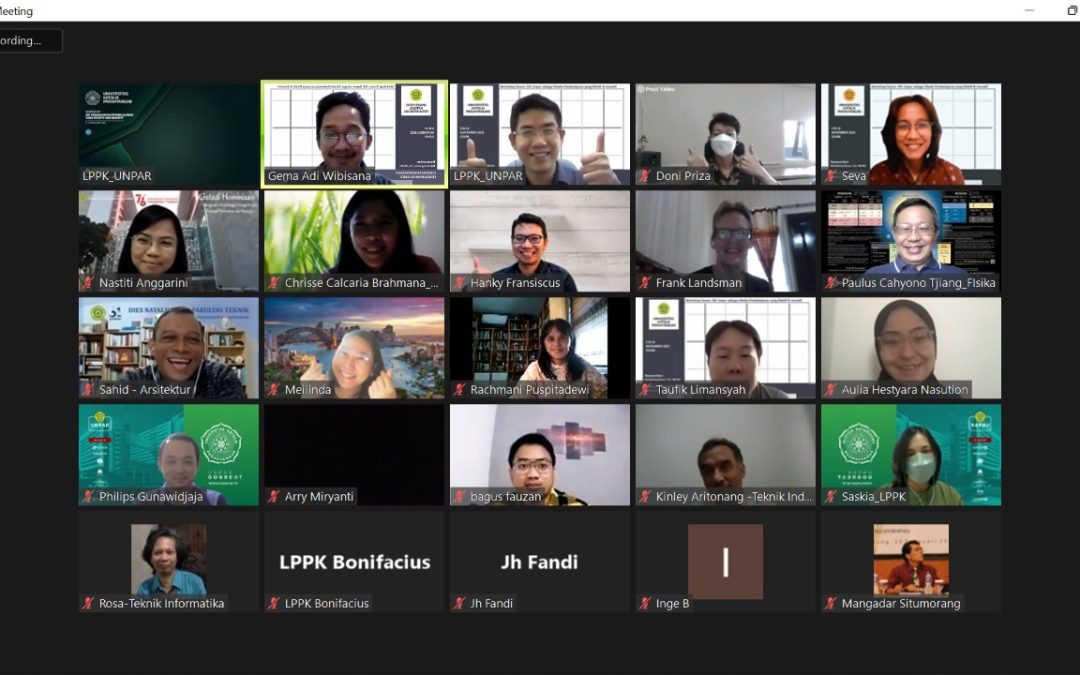
Task: Click the muted mic icon beside Frank Landsman
Action: point(645,283)
